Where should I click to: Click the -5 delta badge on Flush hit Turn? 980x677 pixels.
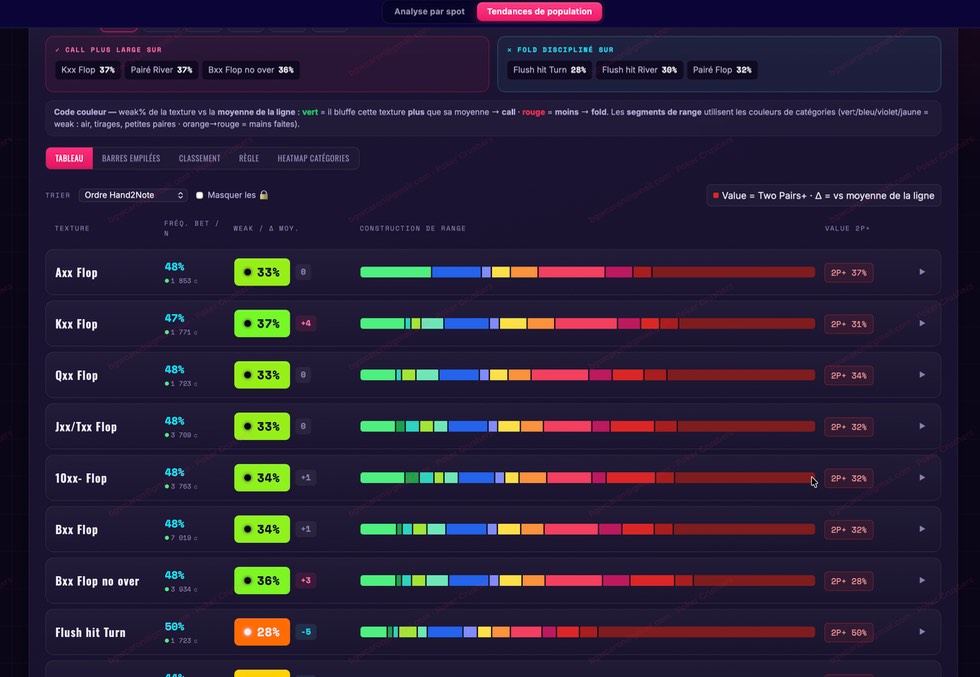tap(306, 632)
